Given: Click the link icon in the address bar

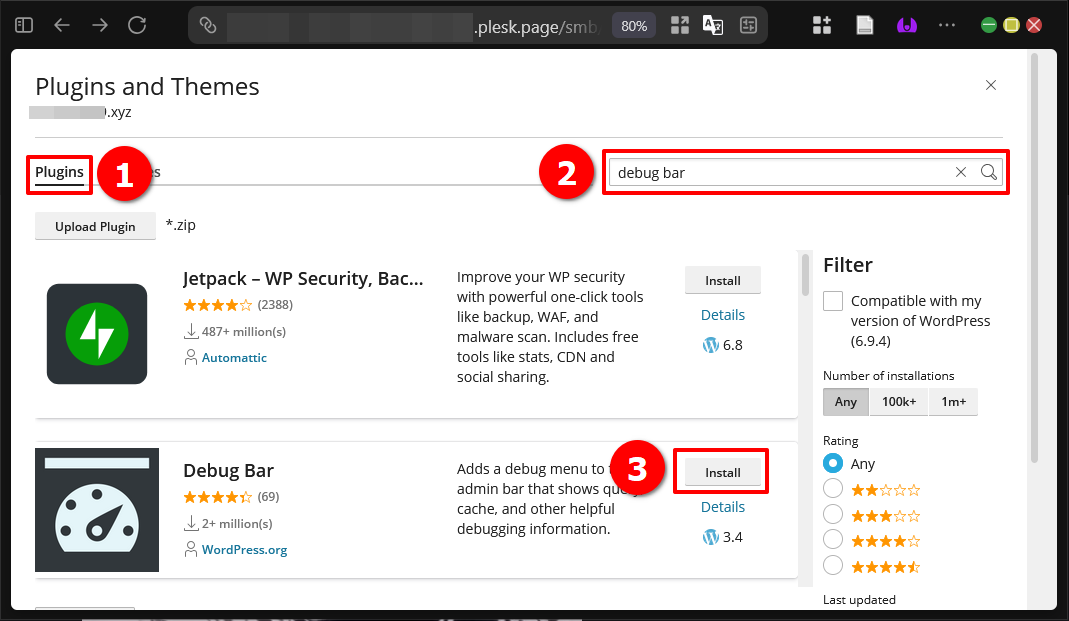Looking at the screenshot, I should tap(208, 25).
